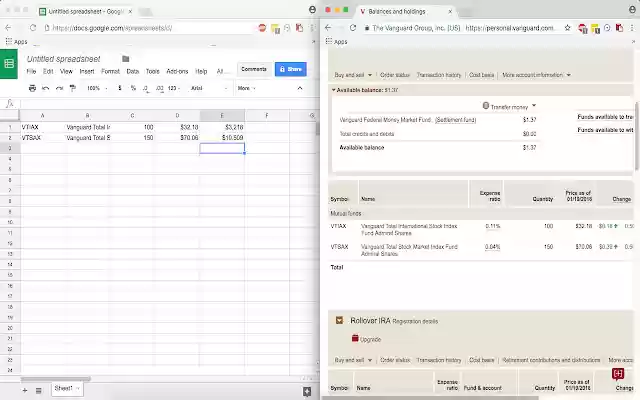Click the Vanguard Federal Money Market Fund link
This screenshot has width=640, height=400.
coord(385,120)
